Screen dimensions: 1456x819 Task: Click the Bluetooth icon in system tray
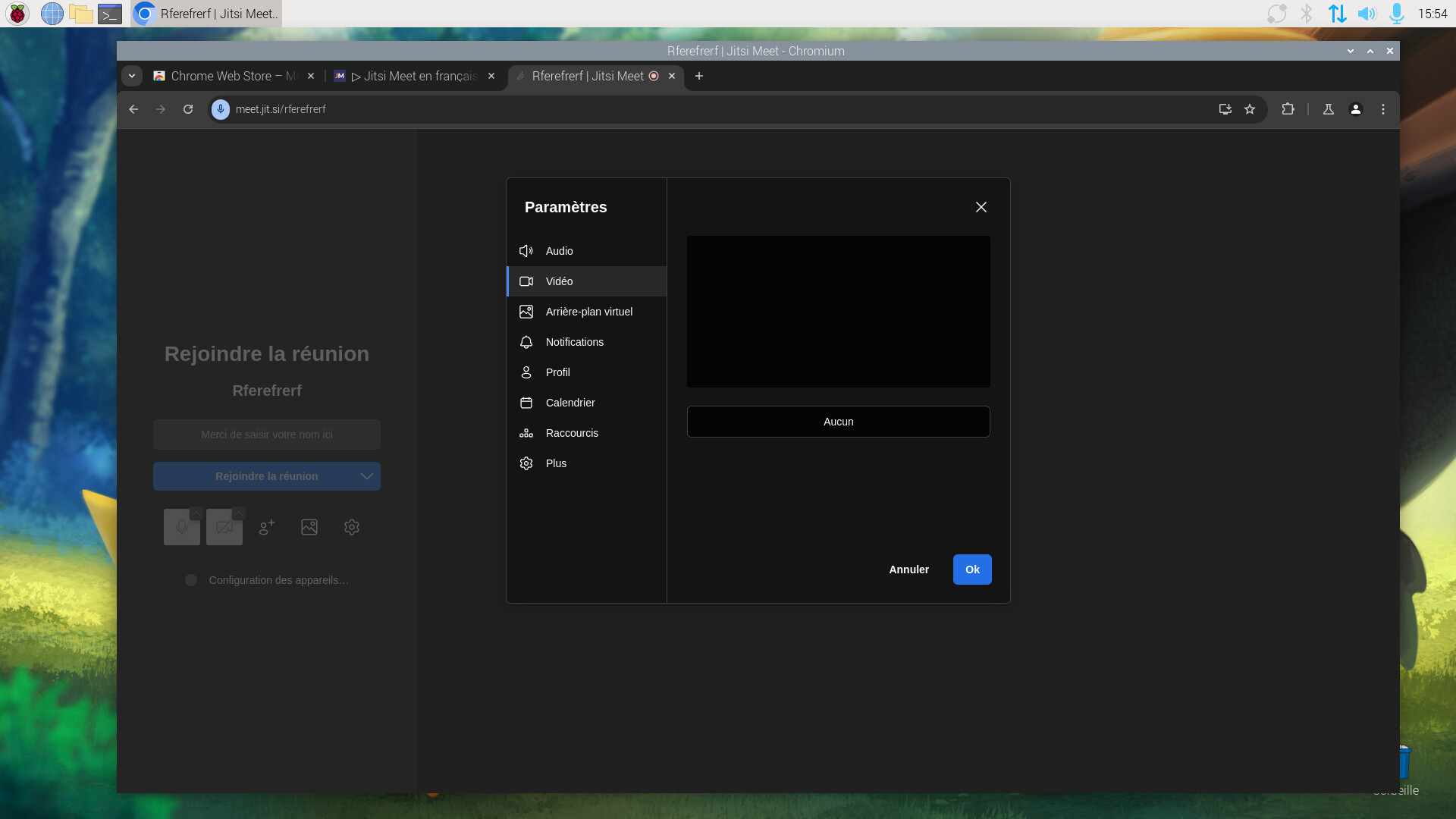point(1307,14)
